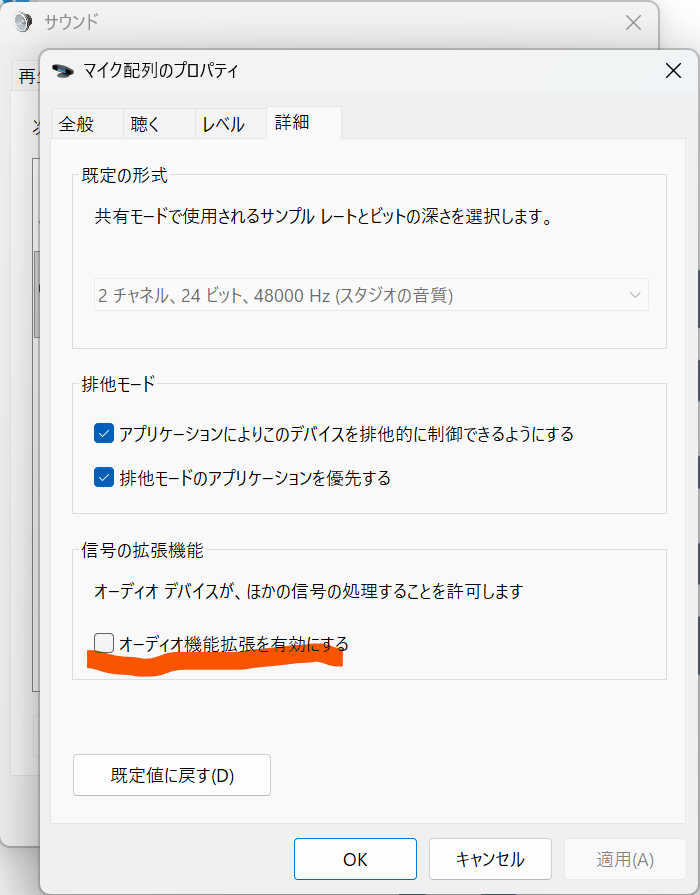Open the 既定の形式 sample rate combo box

(x=370, y=295)
